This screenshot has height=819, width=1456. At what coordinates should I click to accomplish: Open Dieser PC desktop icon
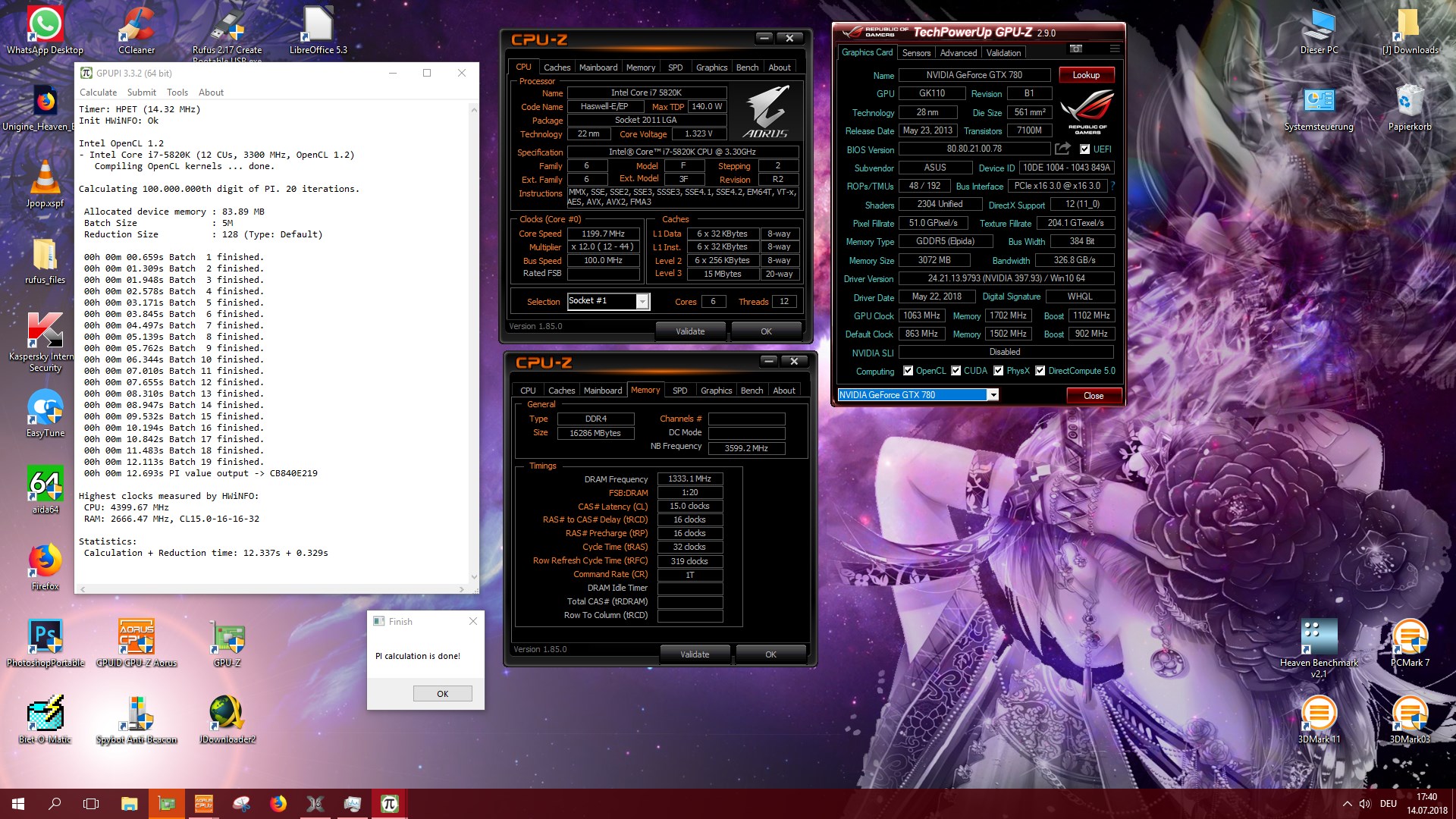coord(1319,31)
